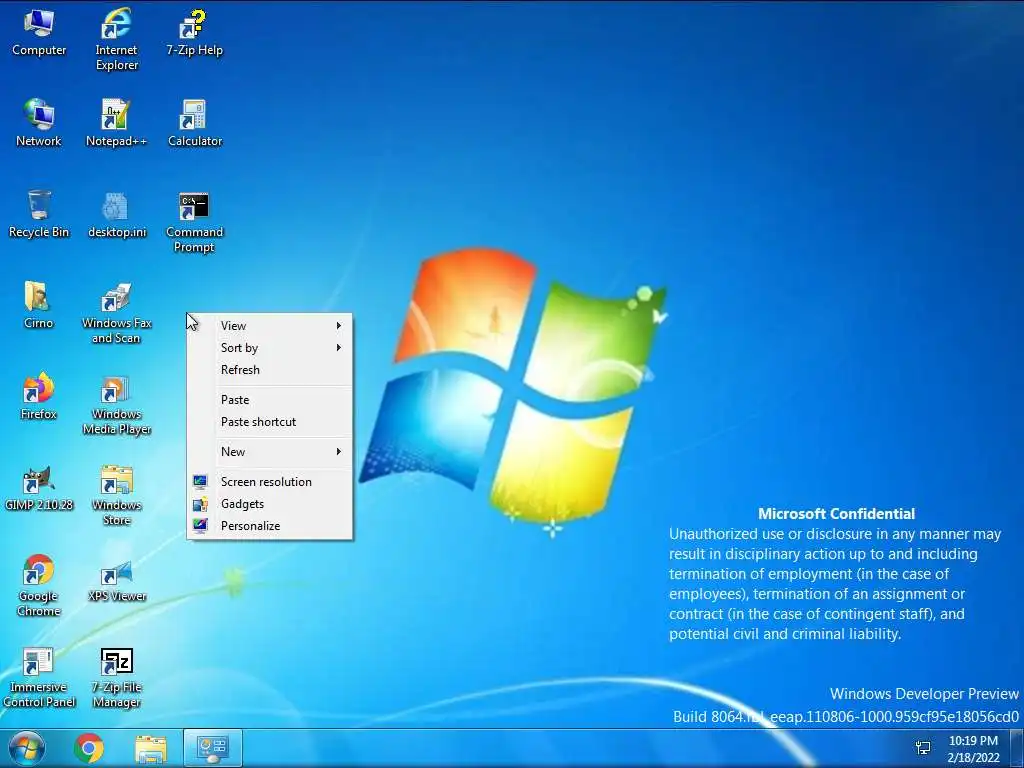Select the Google Chrome desktop shortcut

click(39, 585)
